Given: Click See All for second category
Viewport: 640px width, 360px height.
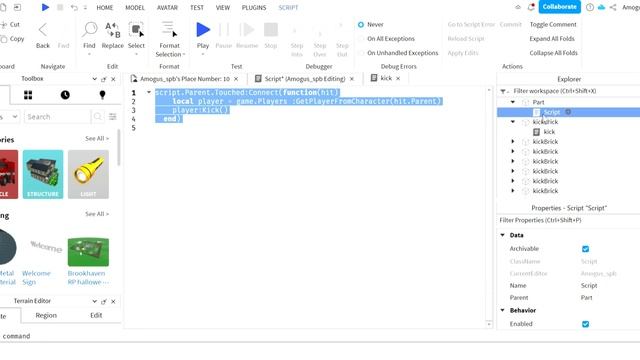Looking at the screenshot, I should 97,214.
